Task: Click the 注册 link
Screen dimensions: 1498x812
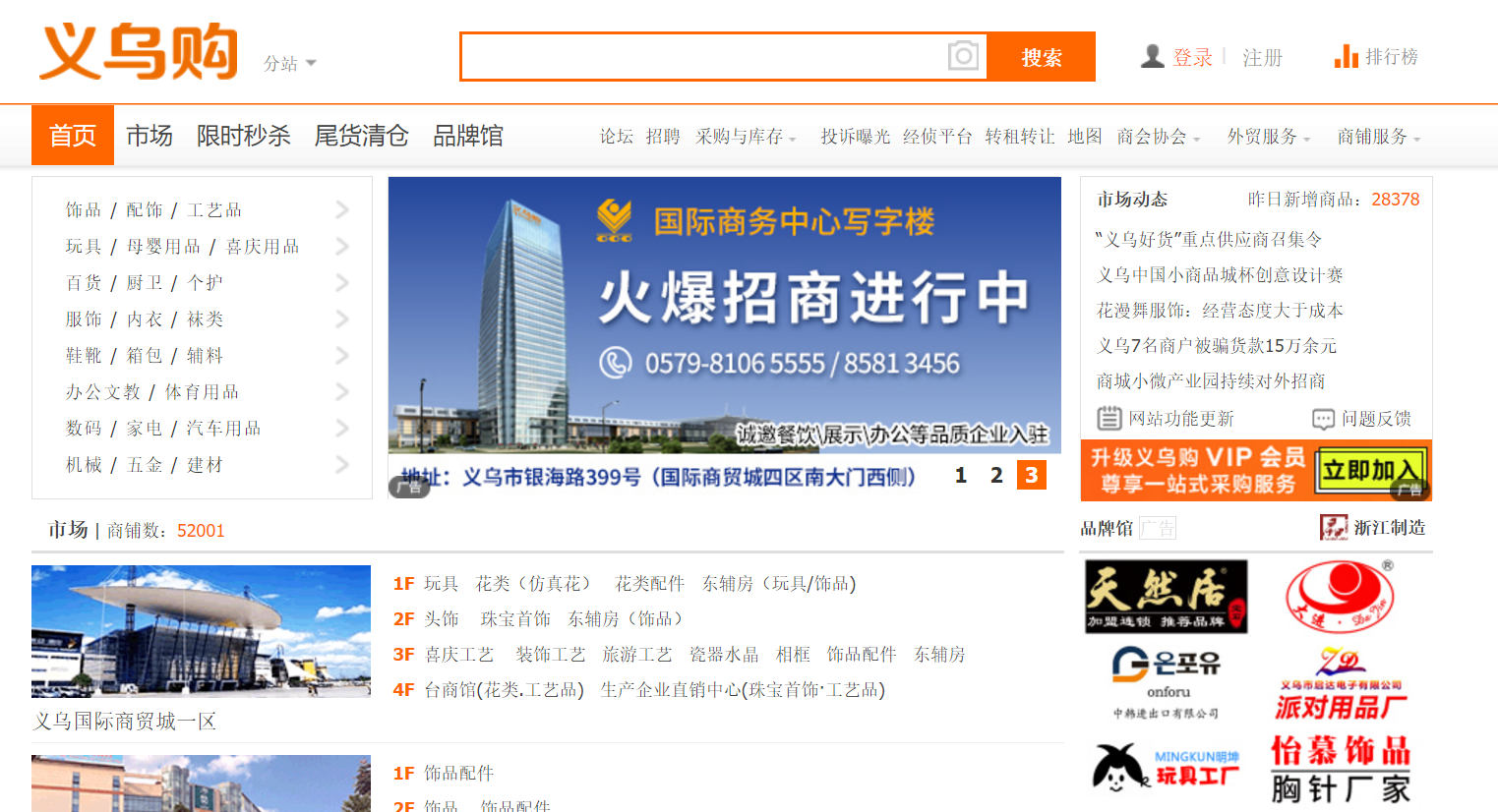Action: click(x=1262, y=58)
